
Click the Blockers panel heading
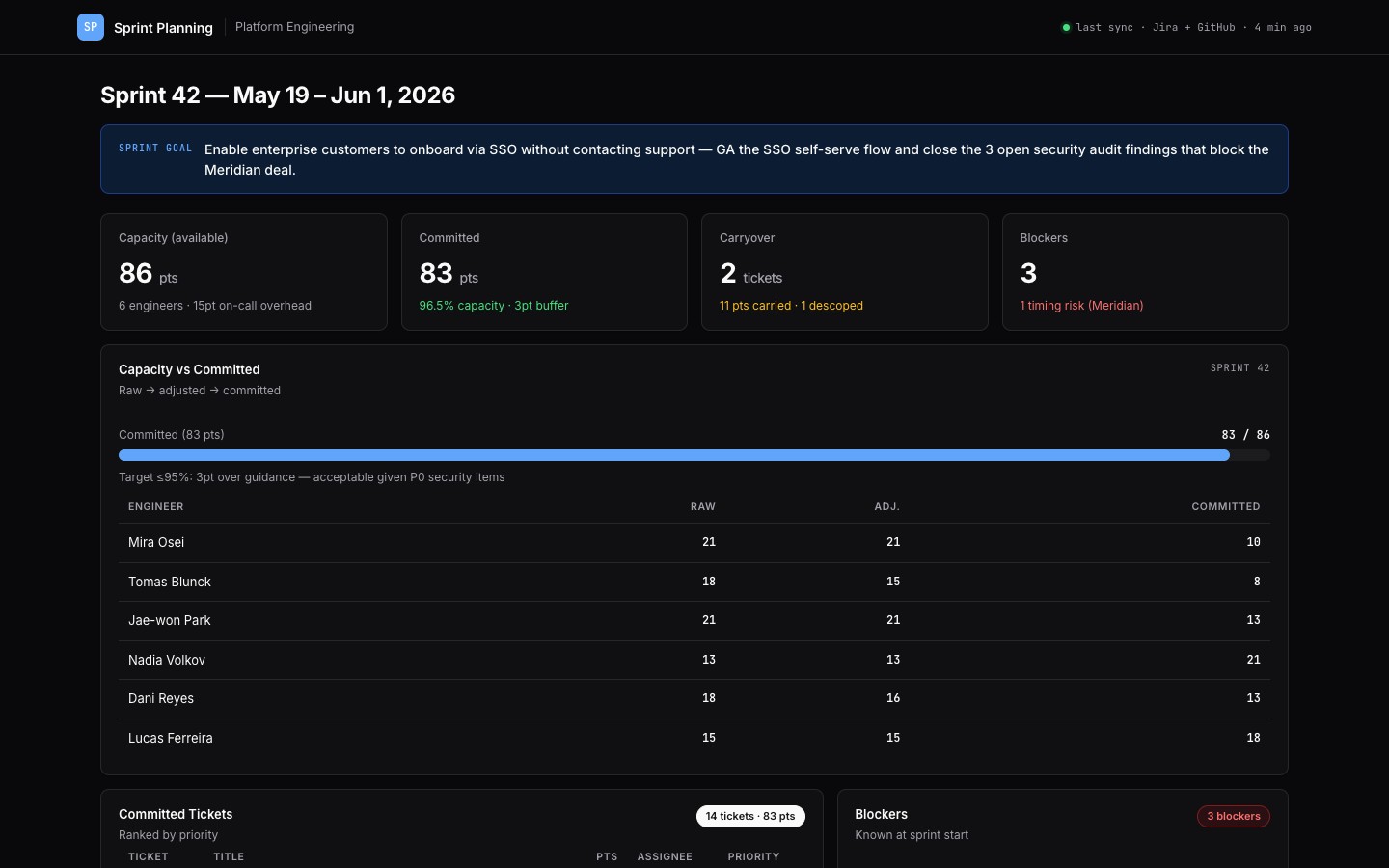tap(881, 814)
